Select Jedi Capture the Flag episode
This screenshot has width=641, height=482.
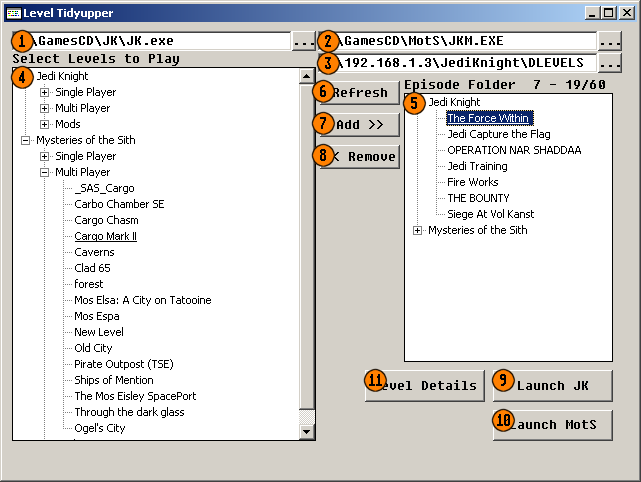tap(499, 134)
